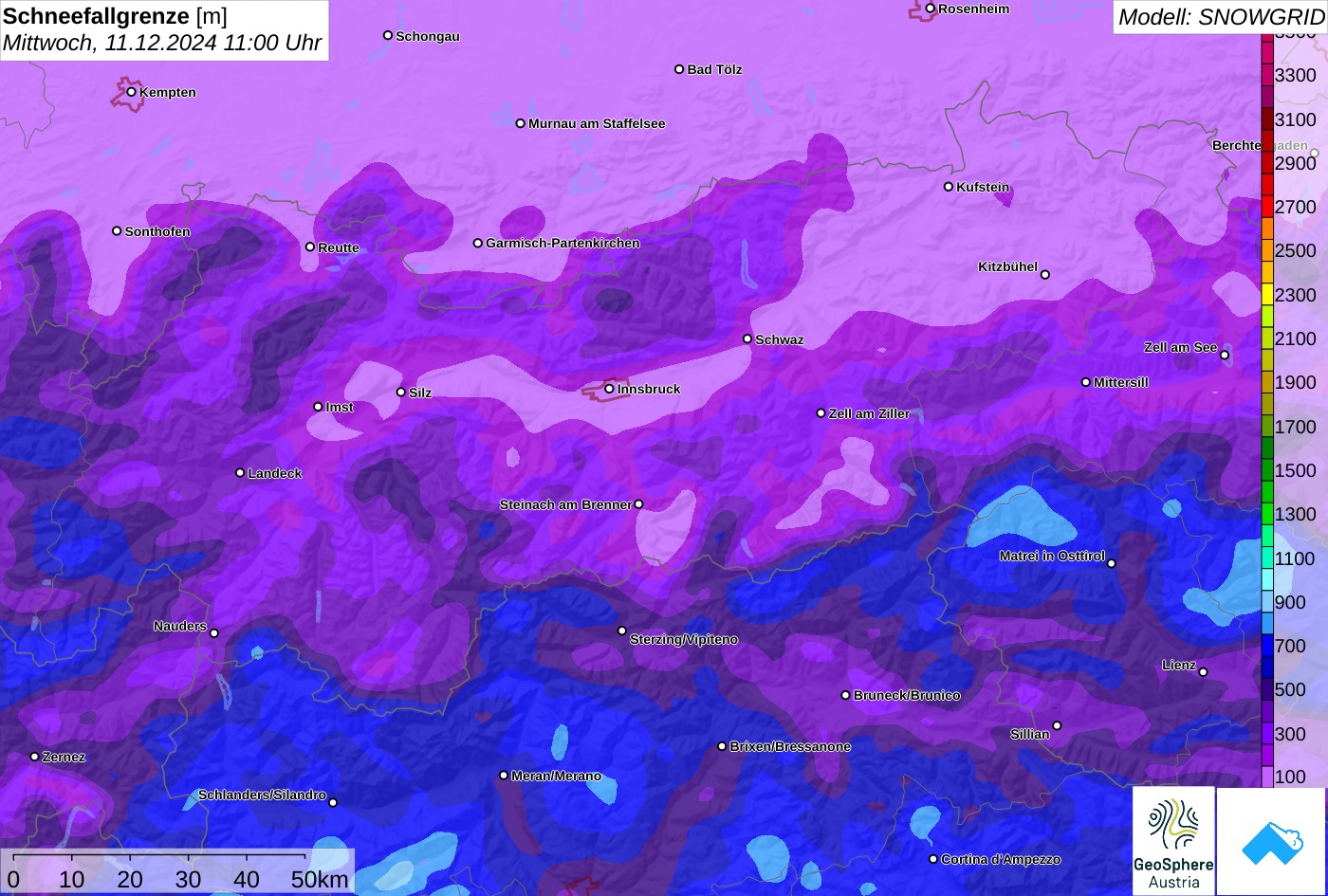This screenshot has height=896, width=1328.
Task: Click the 20 mark on scale bar
Action: [x=130, y=879]
